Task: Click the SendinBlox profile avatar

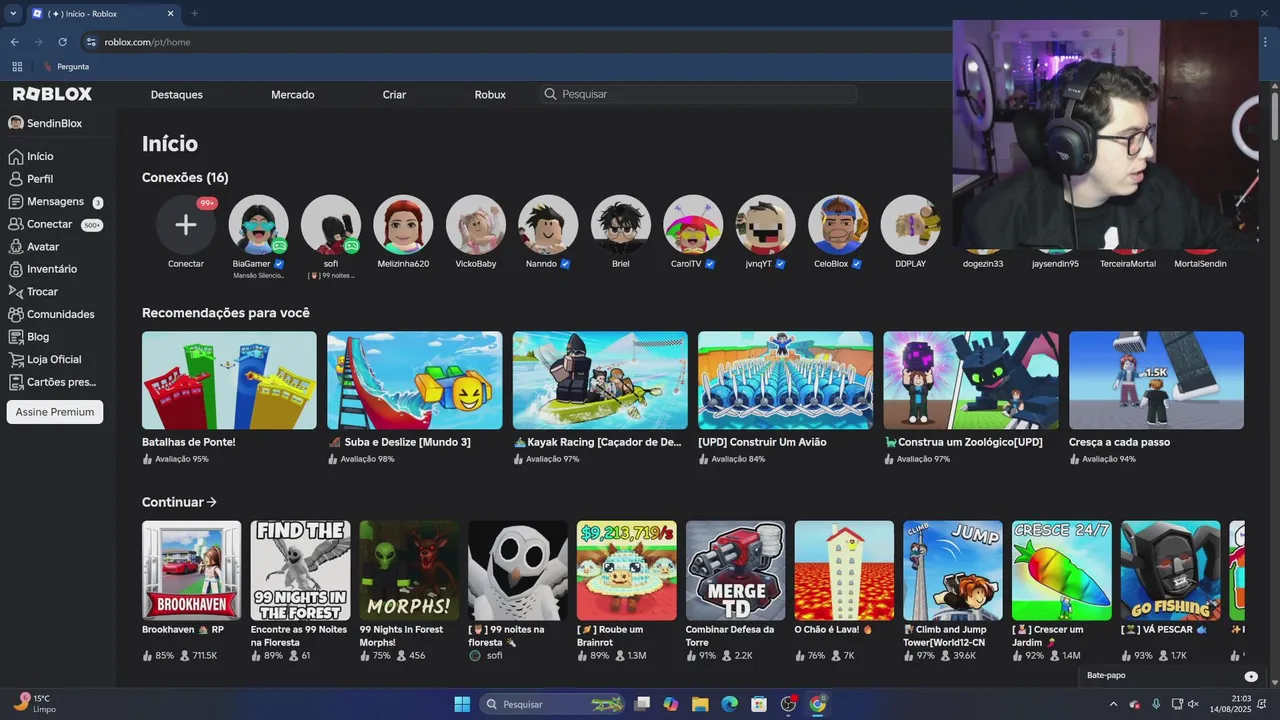Action: tap(16, 123)
